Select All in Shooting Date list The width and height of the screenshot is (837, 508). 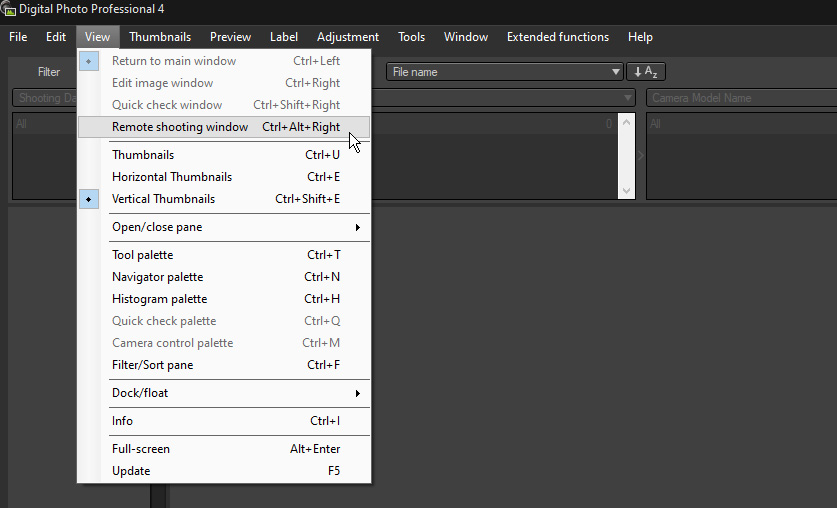(x=21, y=124)
